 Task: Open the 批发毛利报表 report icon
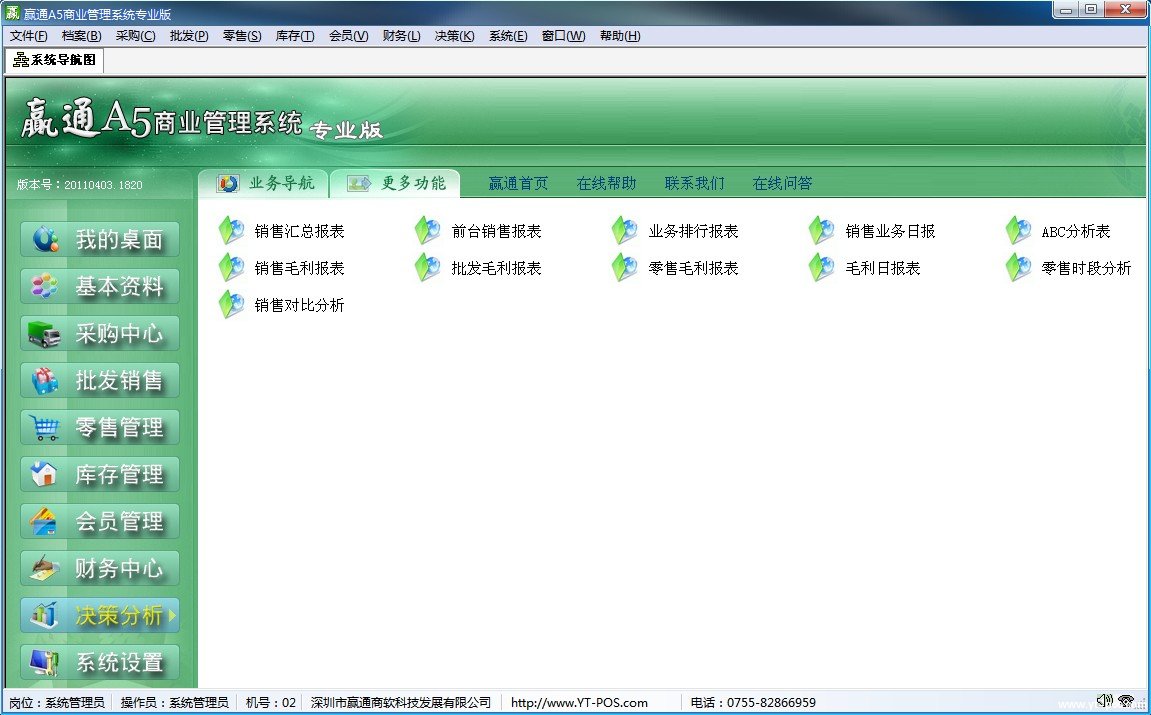click(x=428, y=268)
